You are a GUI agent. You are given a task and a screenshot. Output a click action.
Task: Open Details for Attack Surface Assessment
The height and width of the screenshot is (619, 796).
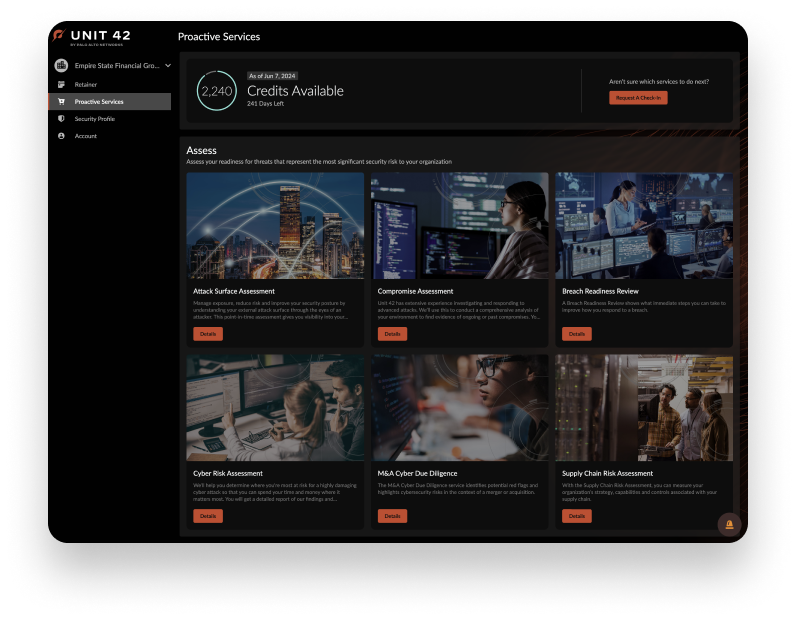click(x=208, y=334)
